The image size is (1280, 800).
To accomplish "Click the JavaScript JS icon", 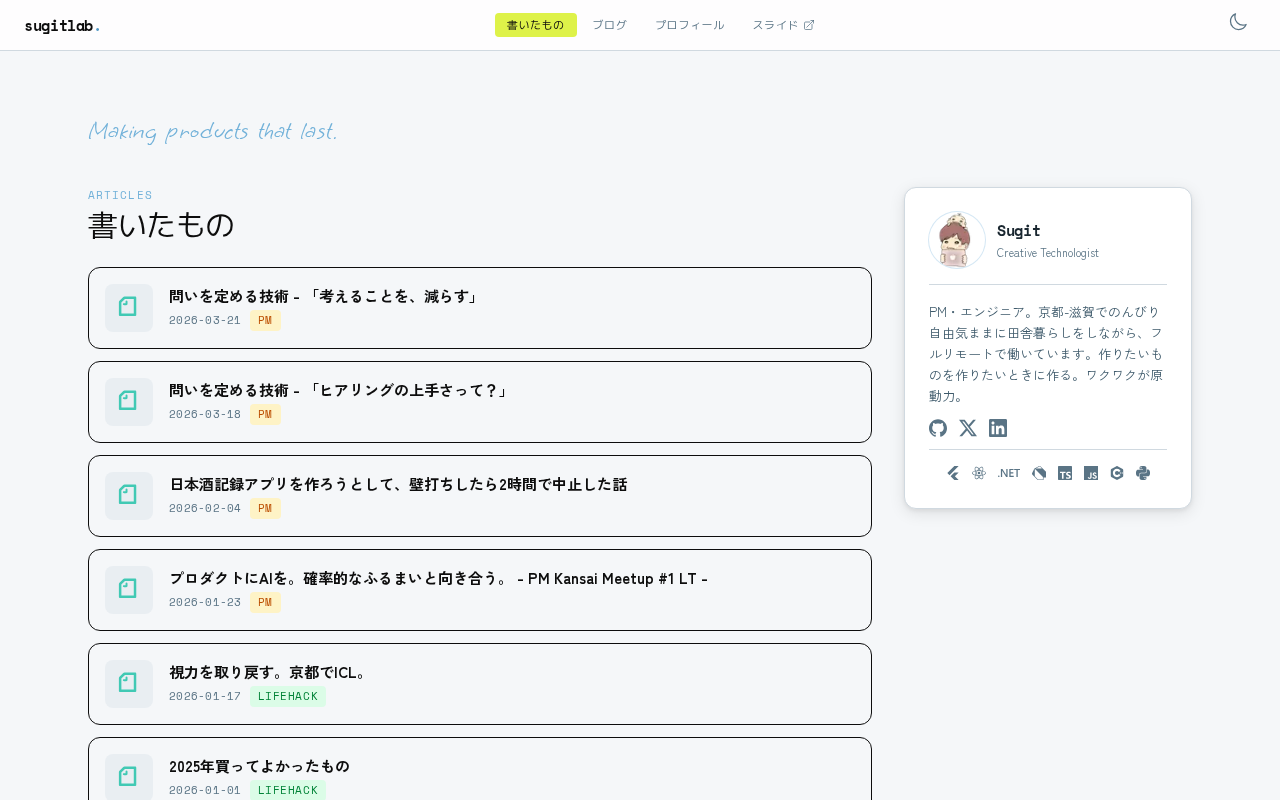I will [1091, 473].
